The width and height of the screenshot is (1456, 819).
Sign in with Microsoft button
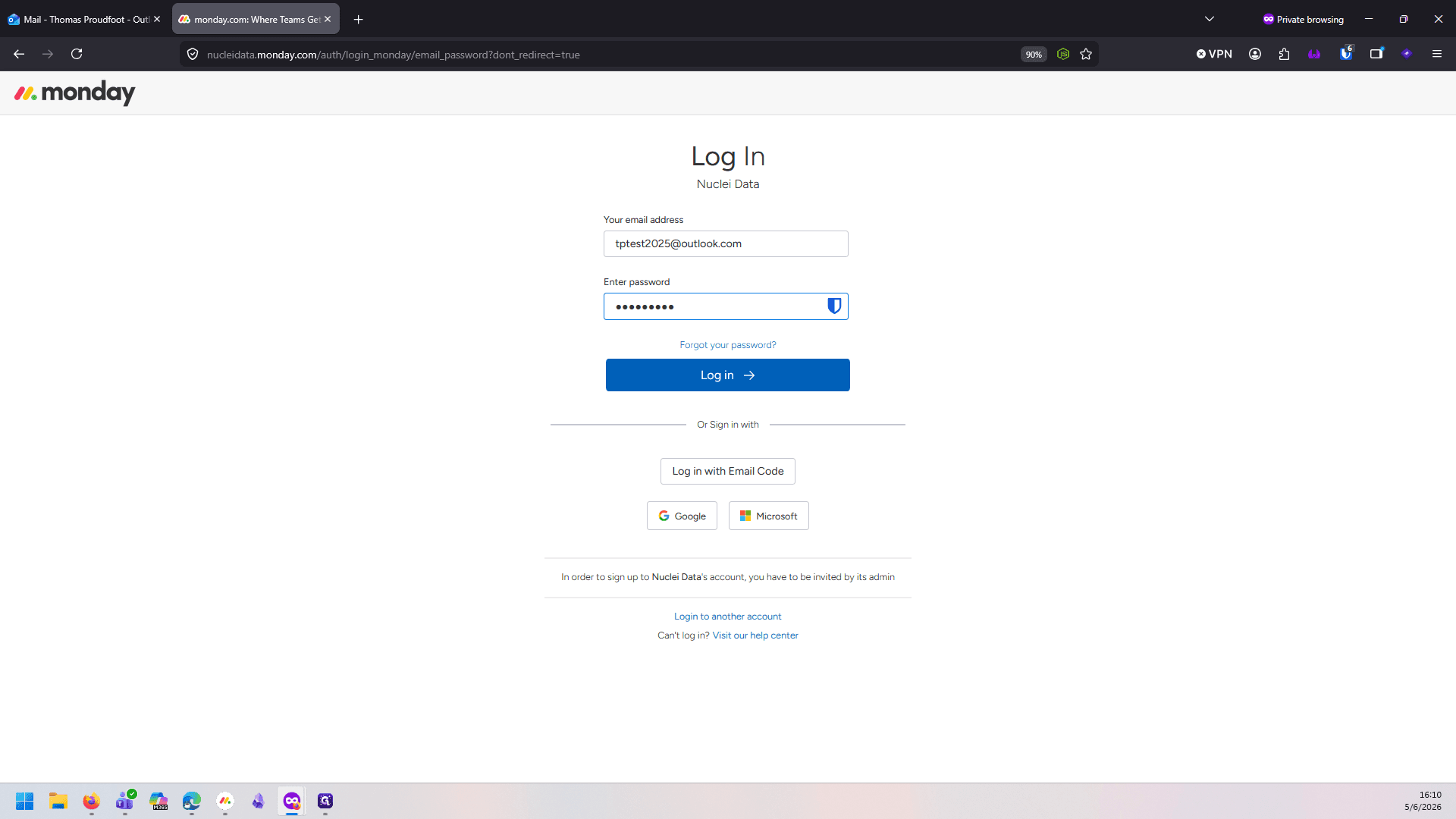pyautogui.click(x=769, y=516)
